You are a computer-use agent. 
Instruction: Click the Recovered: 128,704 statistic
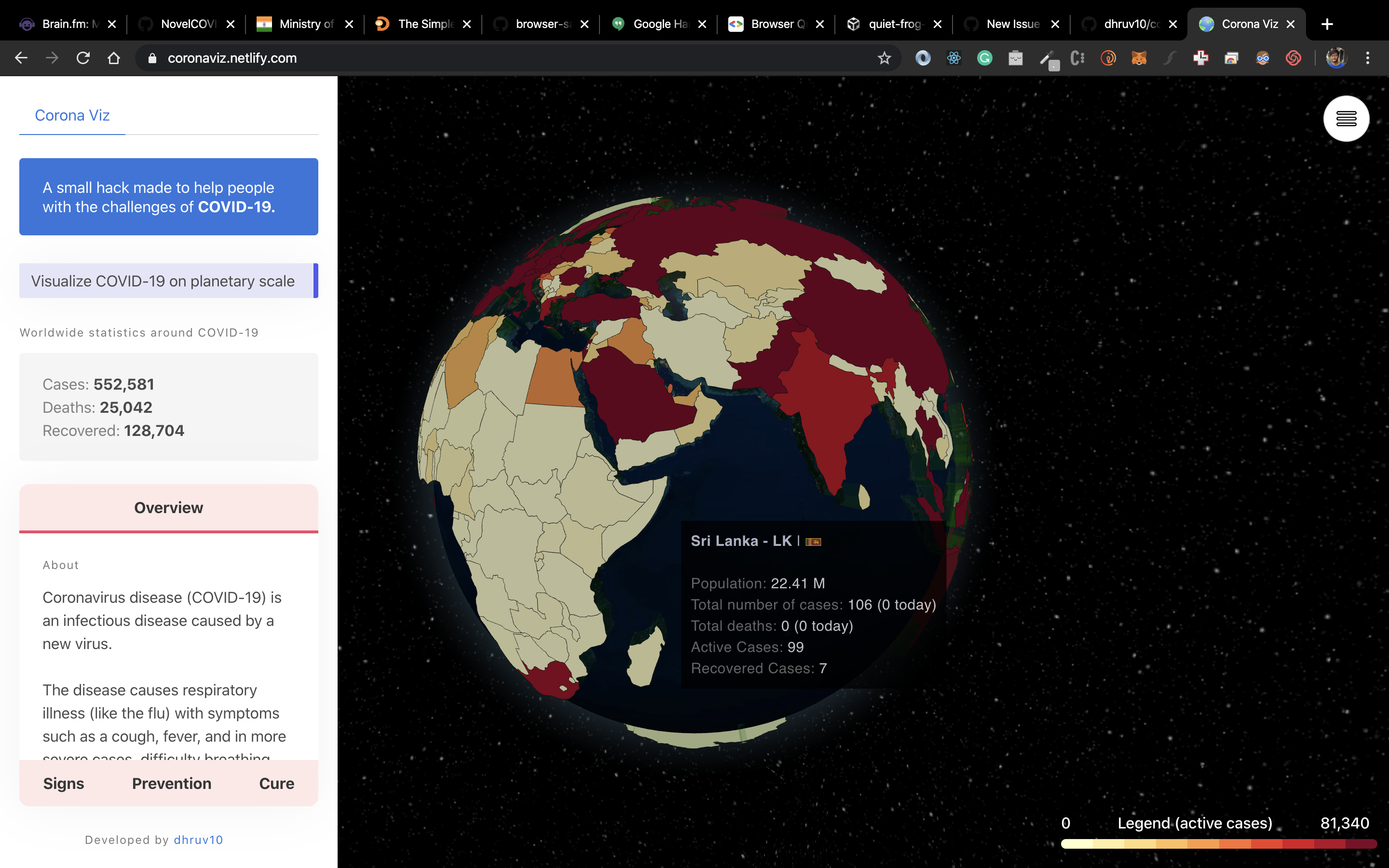point(113,431)
